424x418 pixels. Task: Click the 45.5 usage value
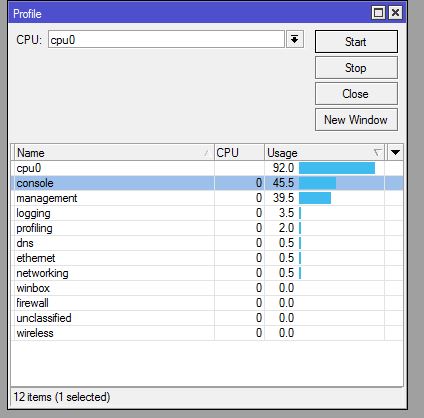coord(283,183)
